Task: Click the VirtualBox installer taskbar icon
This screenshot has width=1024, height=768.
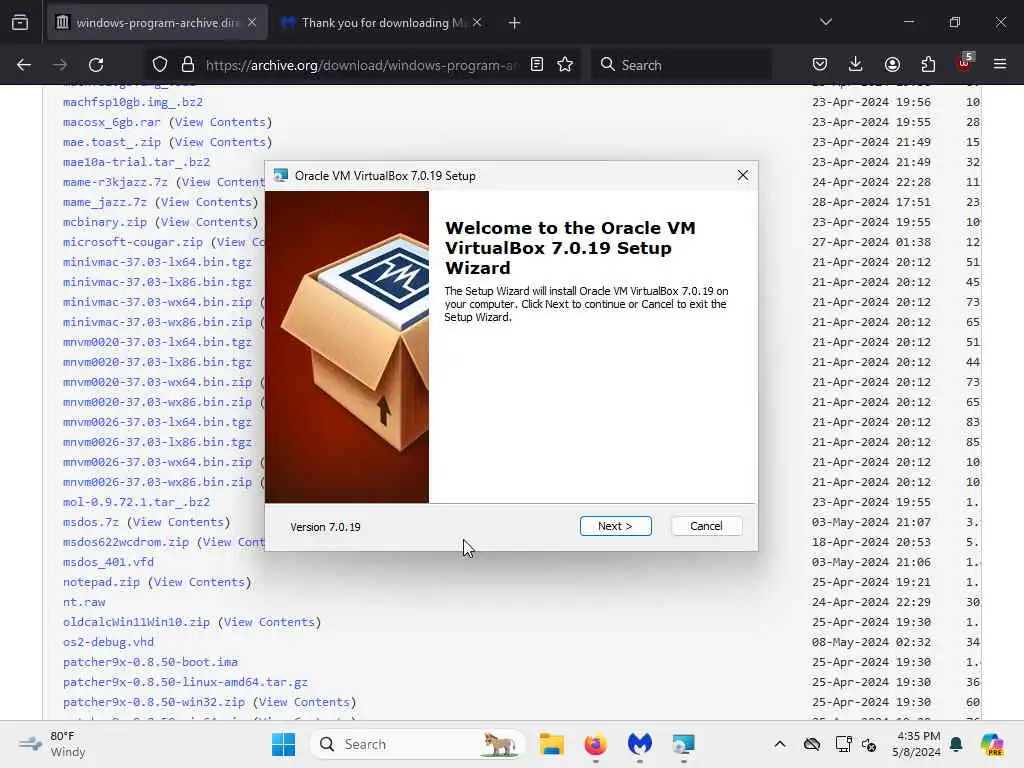Action: tap(684, 744)
